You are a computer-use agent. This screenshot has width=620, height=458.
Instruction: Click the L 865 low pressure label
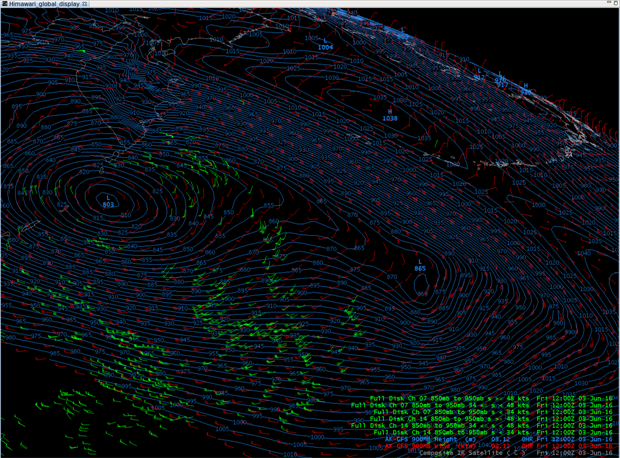(x=420, y=265)
